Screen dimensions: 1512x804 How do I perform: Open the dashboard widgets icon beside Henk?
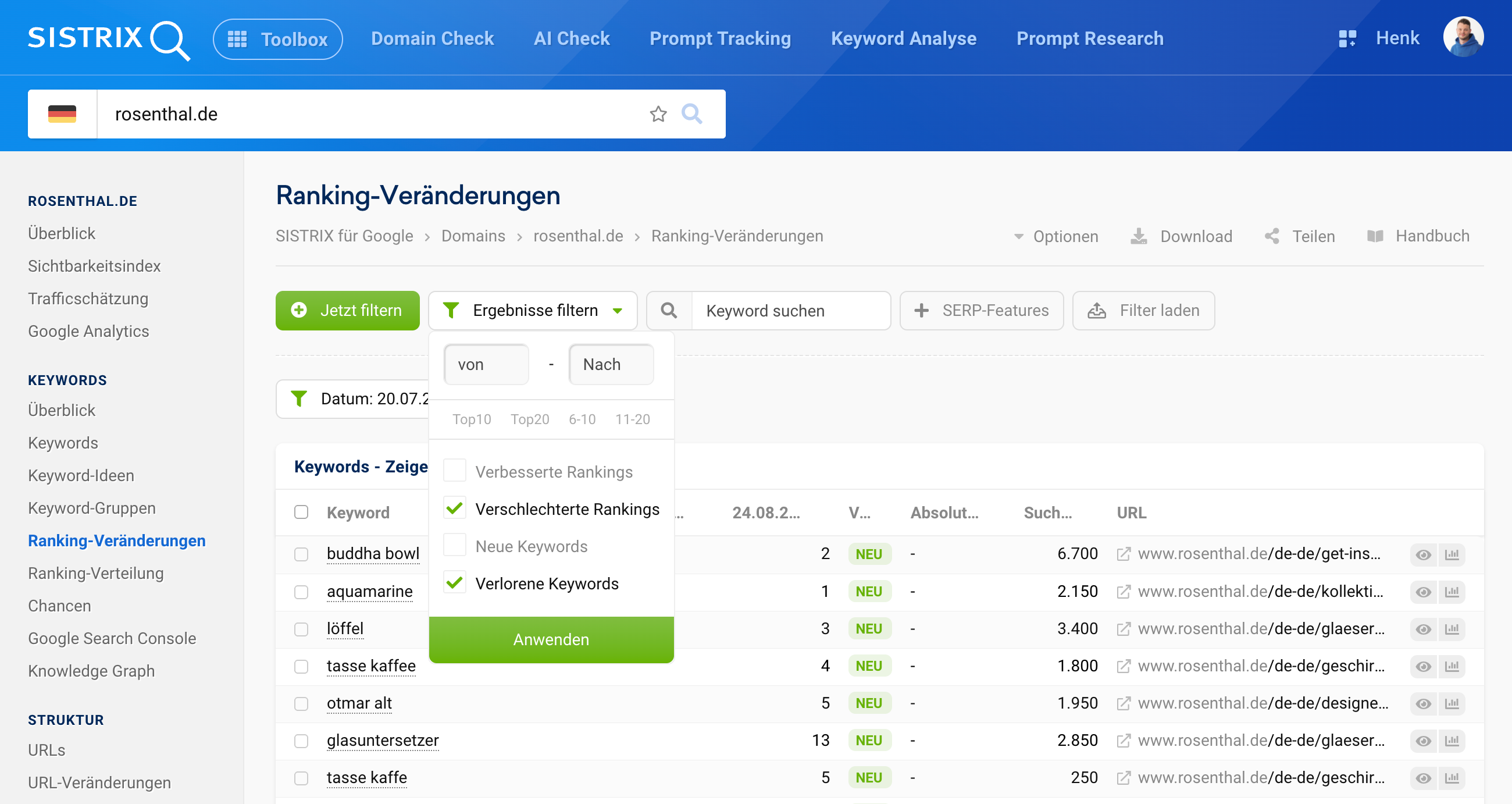click(x=1347, y=39)
